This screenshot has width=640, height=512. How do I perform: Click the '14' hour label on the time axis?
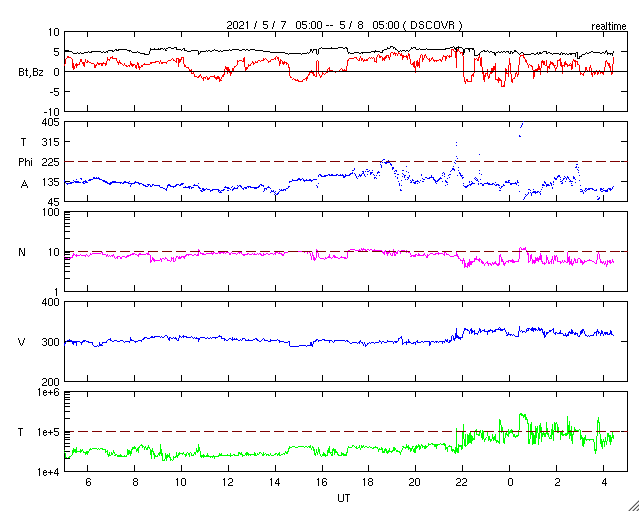click(275, 482)
